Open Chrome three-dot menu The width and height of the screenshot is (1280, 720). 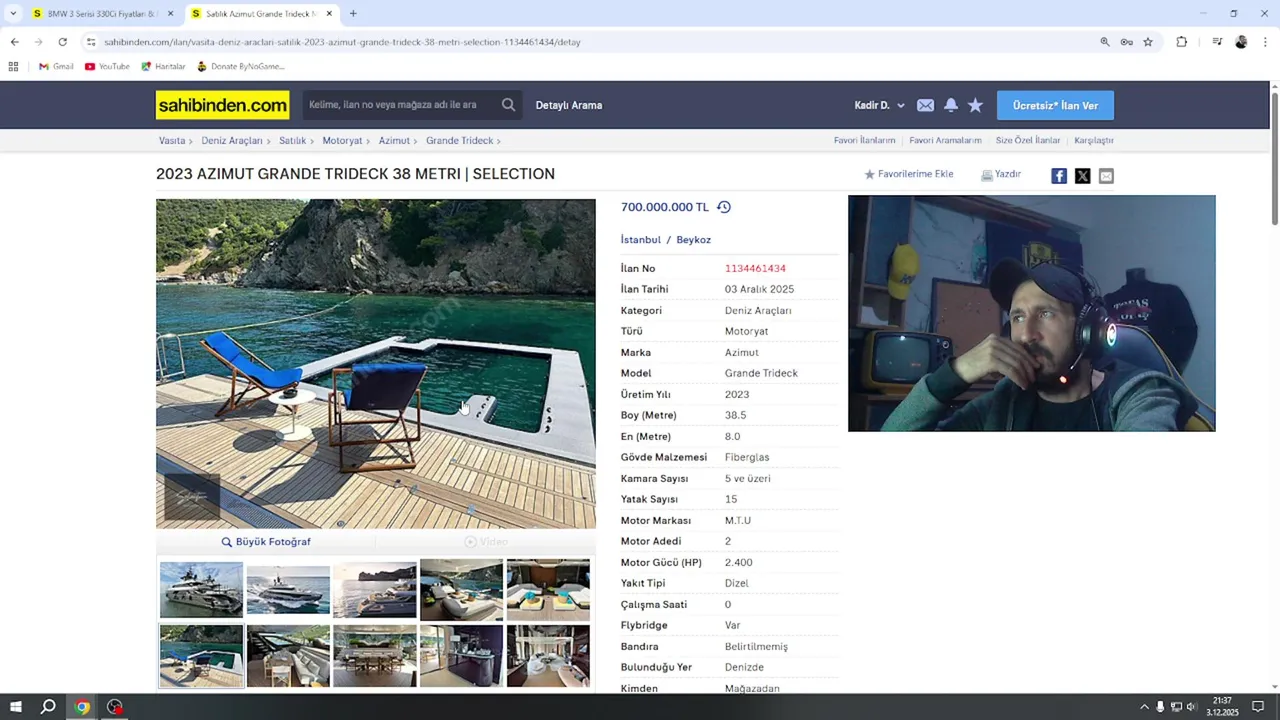pos(1265,42)
